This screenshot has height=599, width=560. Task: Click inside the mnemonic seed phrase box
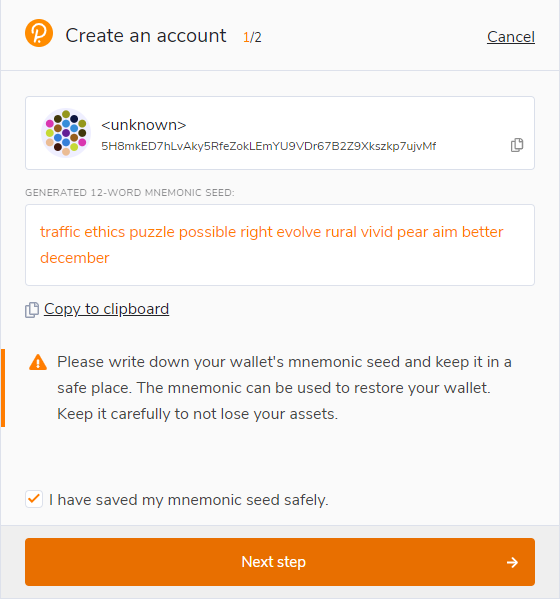pos(280,245)
